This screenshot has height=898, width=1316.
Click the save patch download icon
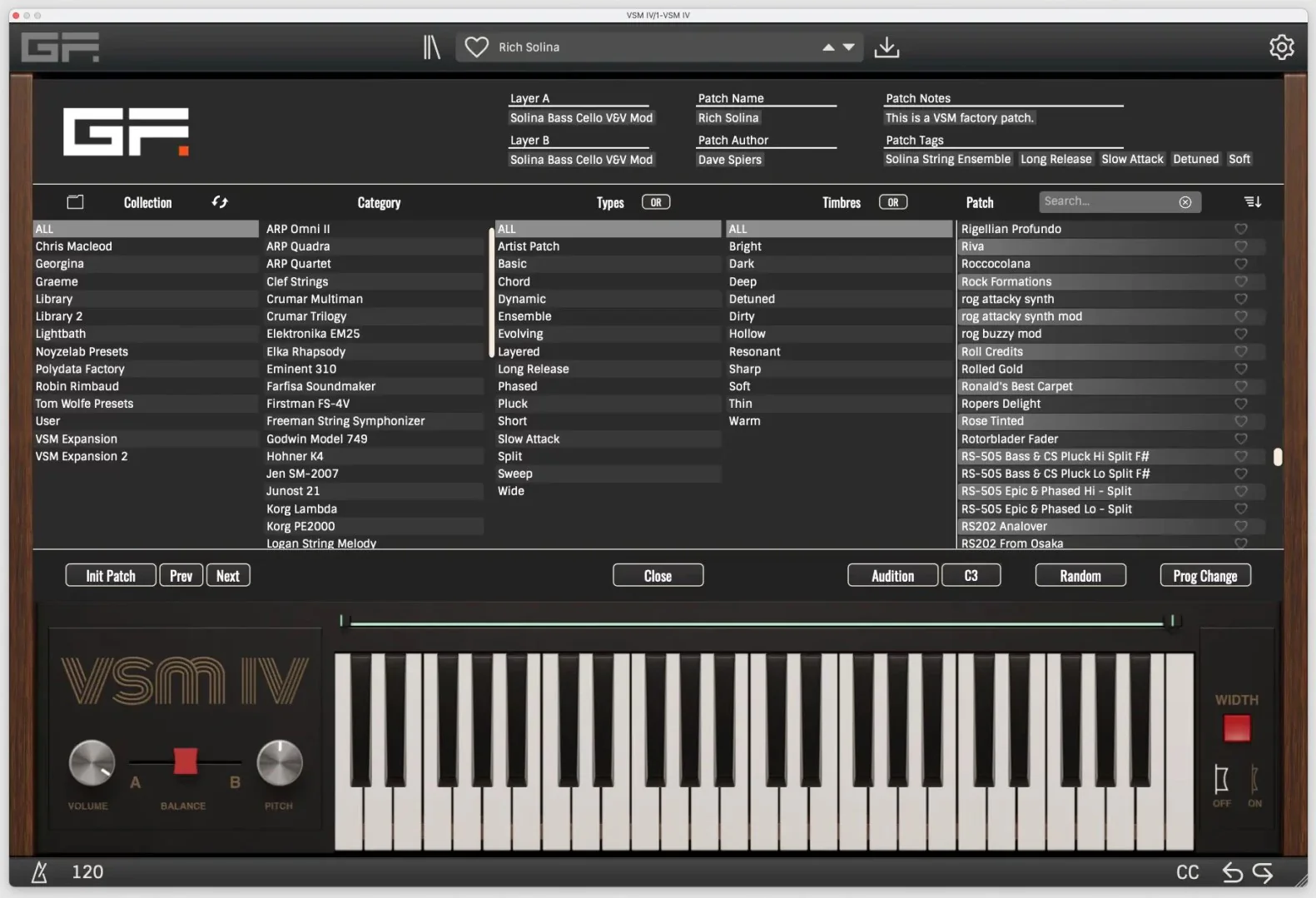[x=886, y=47]
